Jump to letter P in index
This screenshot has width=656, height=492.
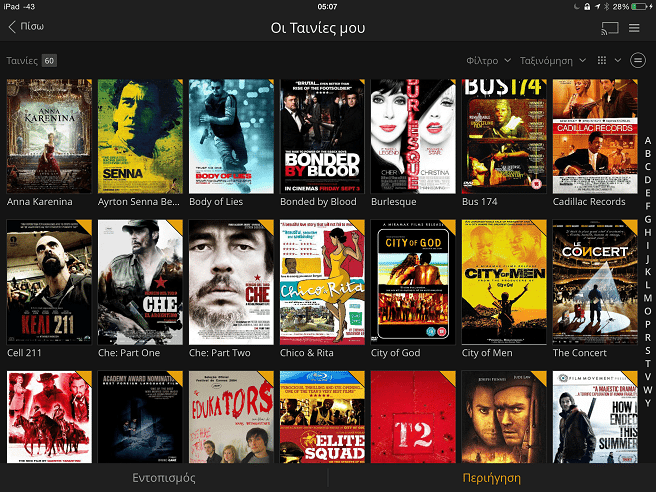(x=648, y=324)
